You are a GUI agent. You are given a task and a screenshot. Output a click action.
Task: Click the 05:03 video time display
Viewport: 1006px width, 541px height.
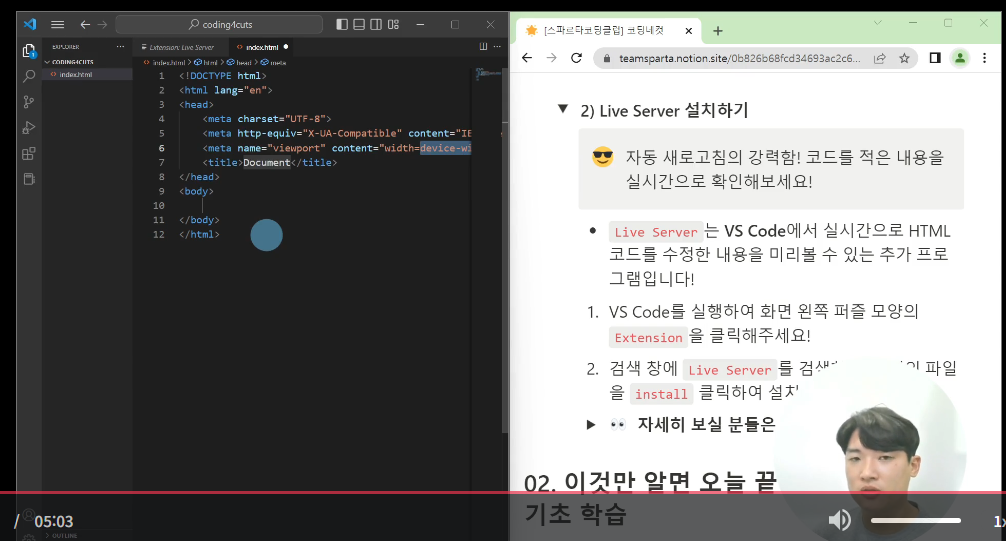[54, 522]
